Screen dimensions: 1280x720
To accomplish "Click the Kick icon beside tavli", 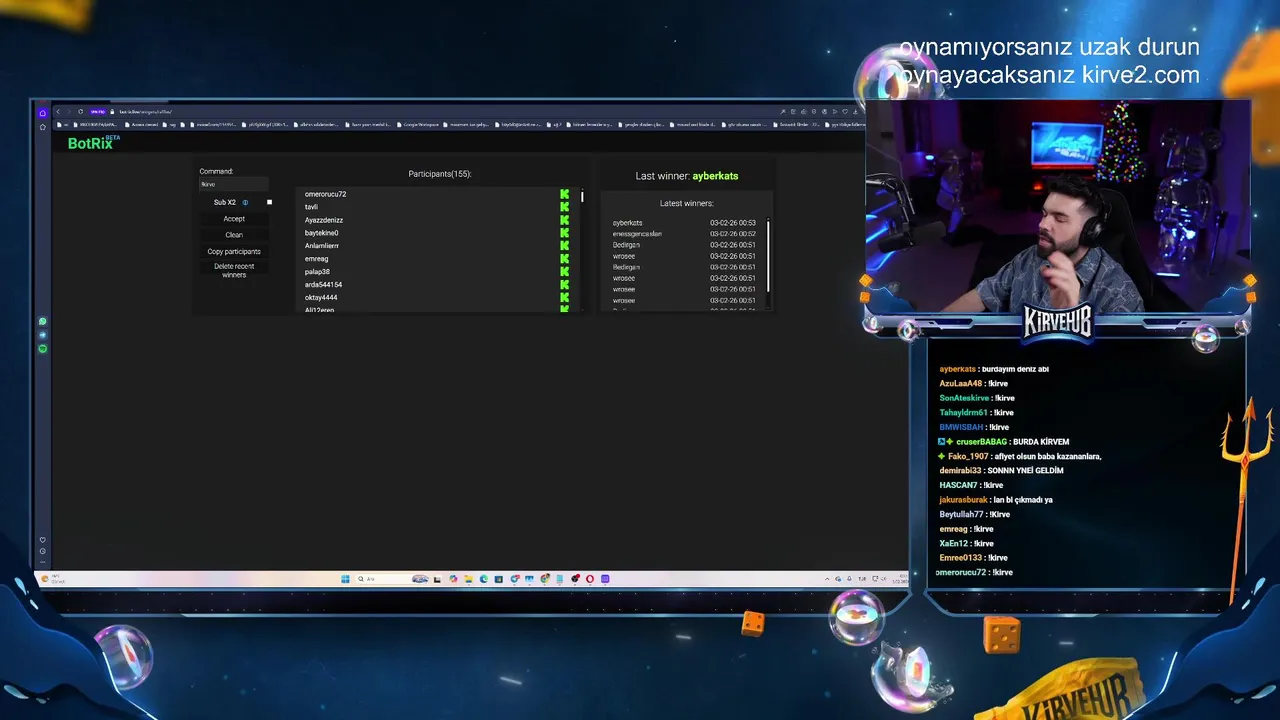I will 565,207.
